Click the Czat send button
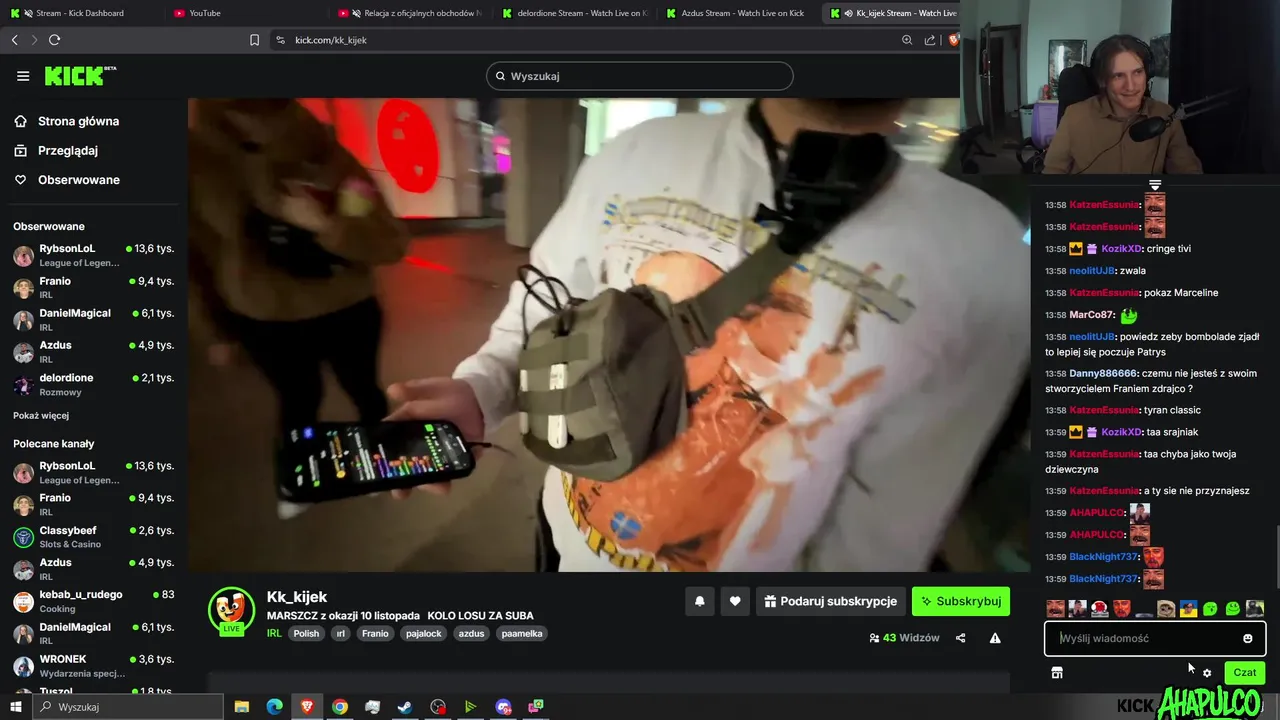Screen dimensions: 1280x720 tap(1245, 673)
